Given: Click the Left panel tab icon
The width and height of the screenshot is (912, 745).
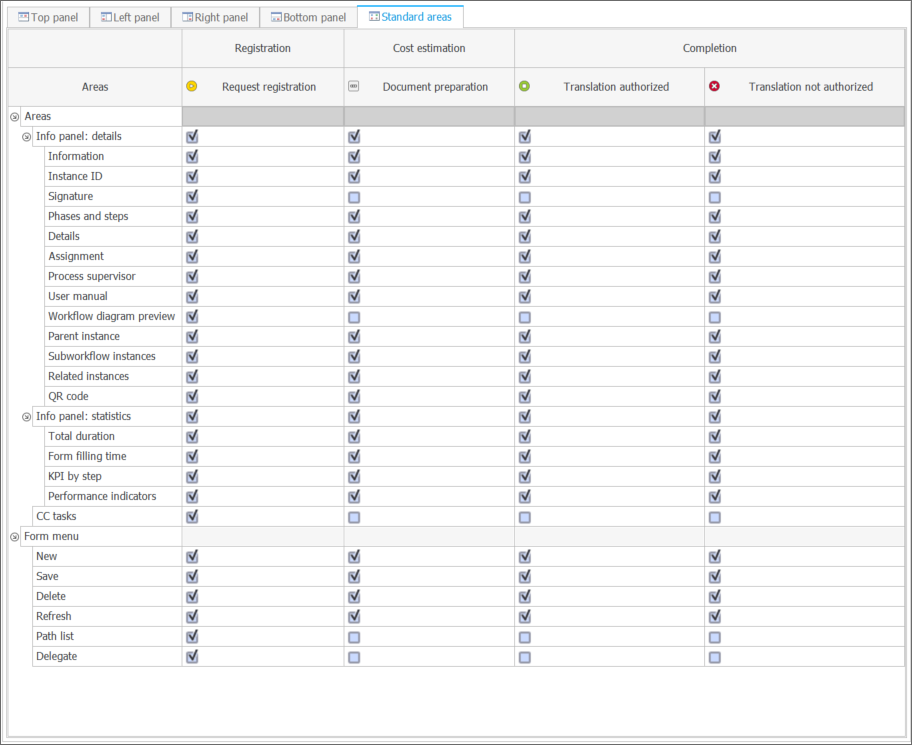Looking at the screenshot, I should coord(106,17).
